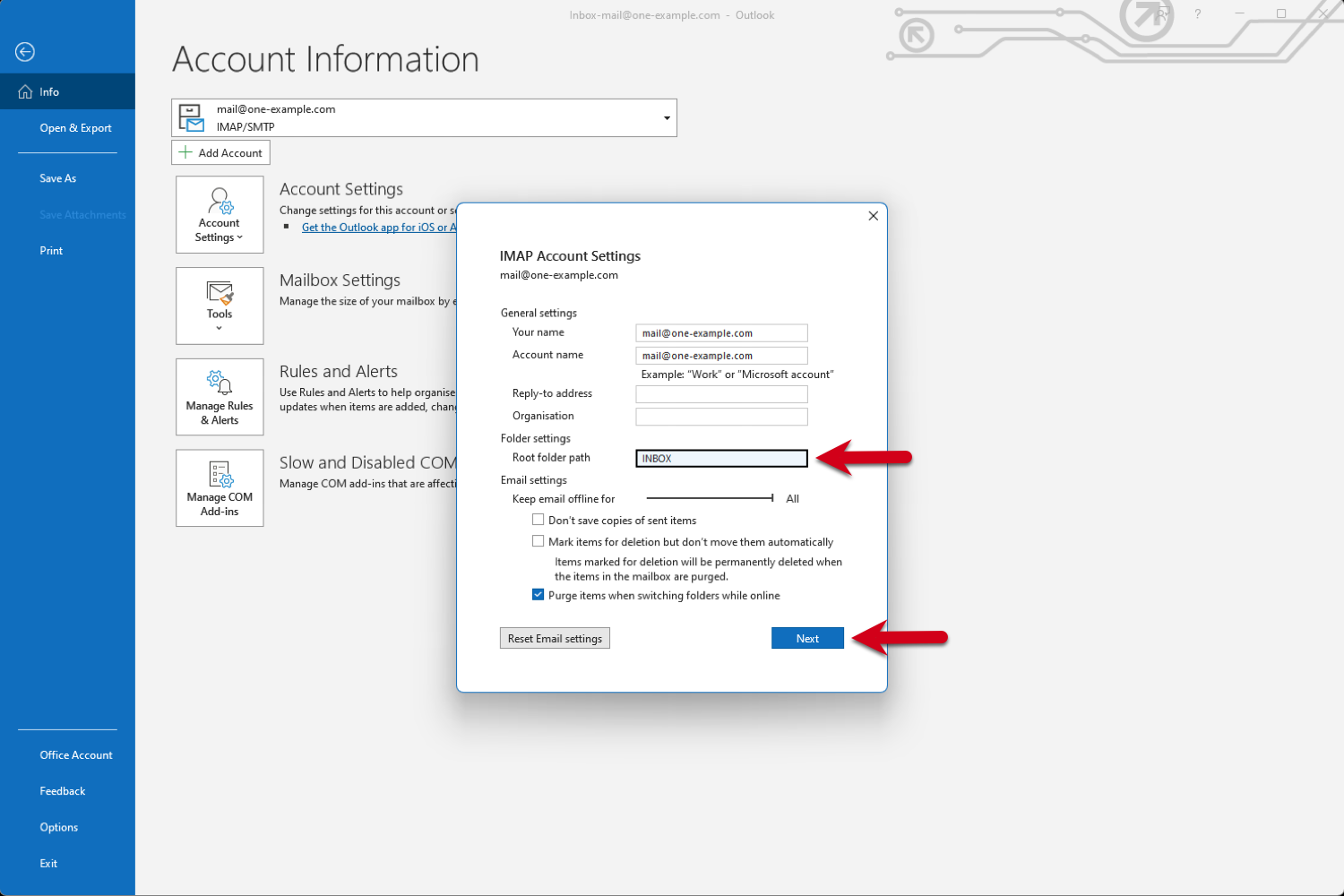1344x896 pixels.
Task: Click the back arrow to return to Mail
Action: click(23, 52)
